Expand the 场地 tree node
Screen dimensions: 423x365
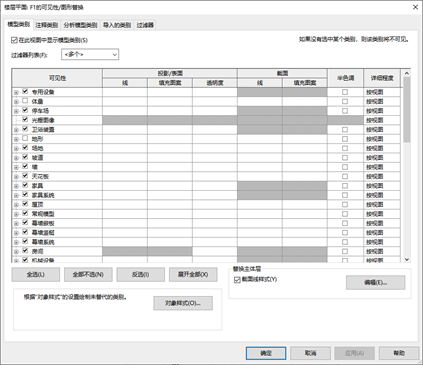coord(16,149)
